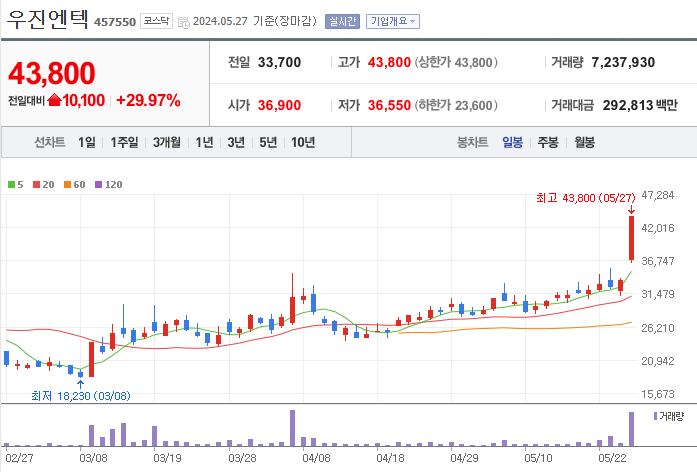Click the 04/08 date axis label

[x=316, y=458]
